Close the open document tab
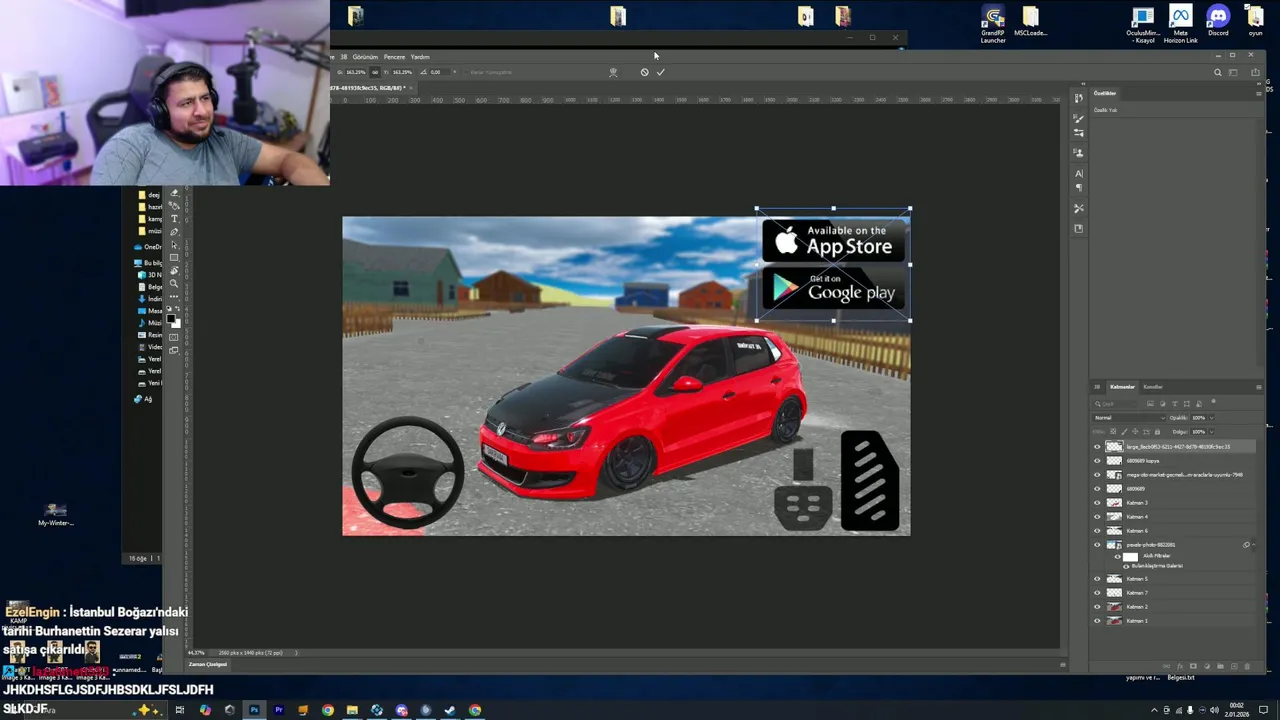The width and height of the screenshot is (1280, 720). click(x=411, y=87)
